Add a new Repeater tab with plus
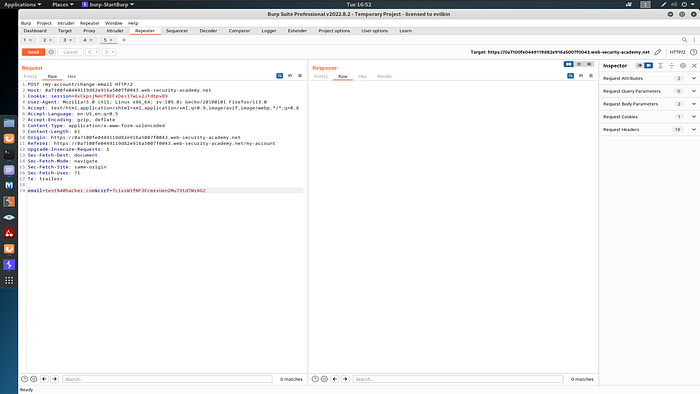This screenshot has width=700, height=394. point(124,40)
